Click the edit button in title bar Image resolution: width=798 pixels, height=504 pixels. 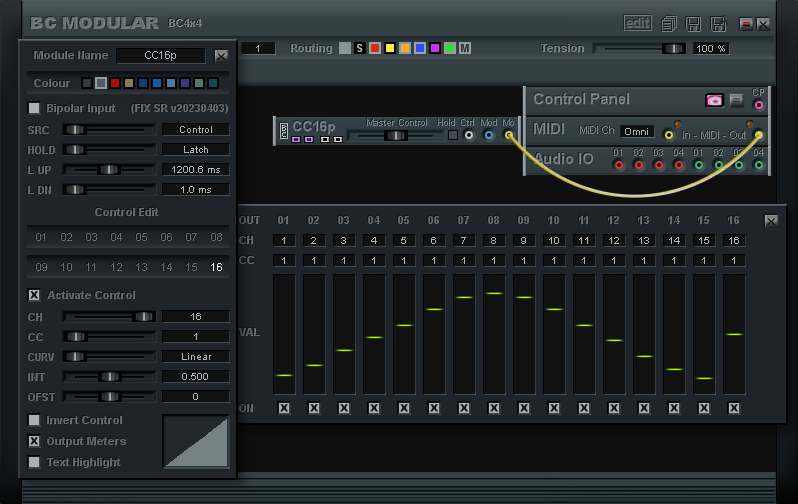pos(637,23)
